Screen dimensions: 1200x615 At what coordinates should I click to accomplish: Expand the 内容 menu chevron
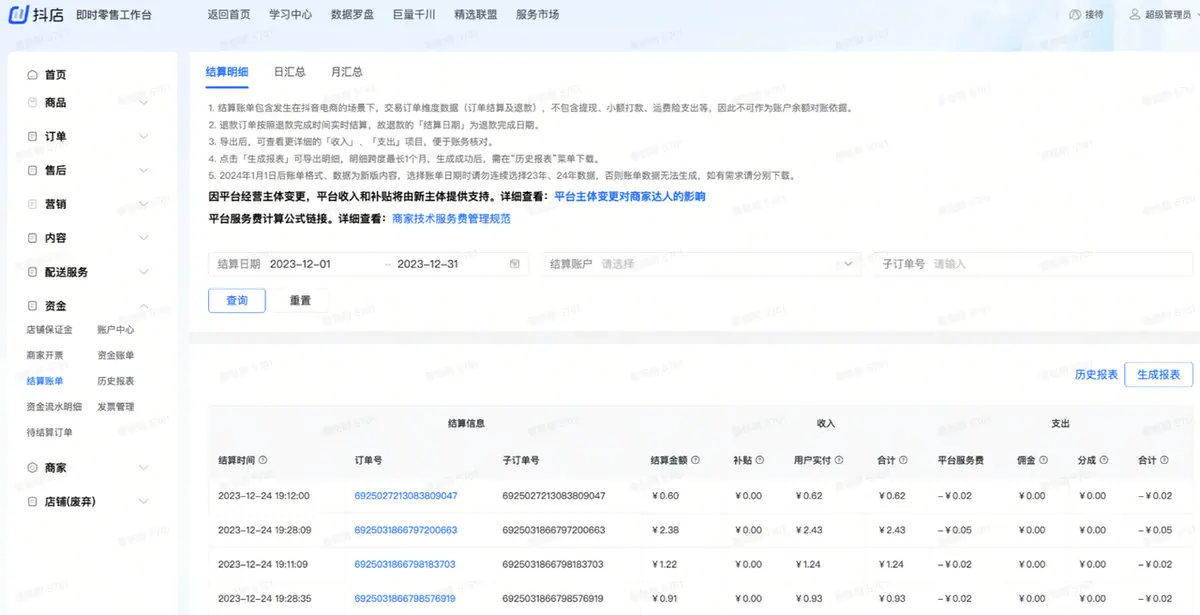coord(143,238)
